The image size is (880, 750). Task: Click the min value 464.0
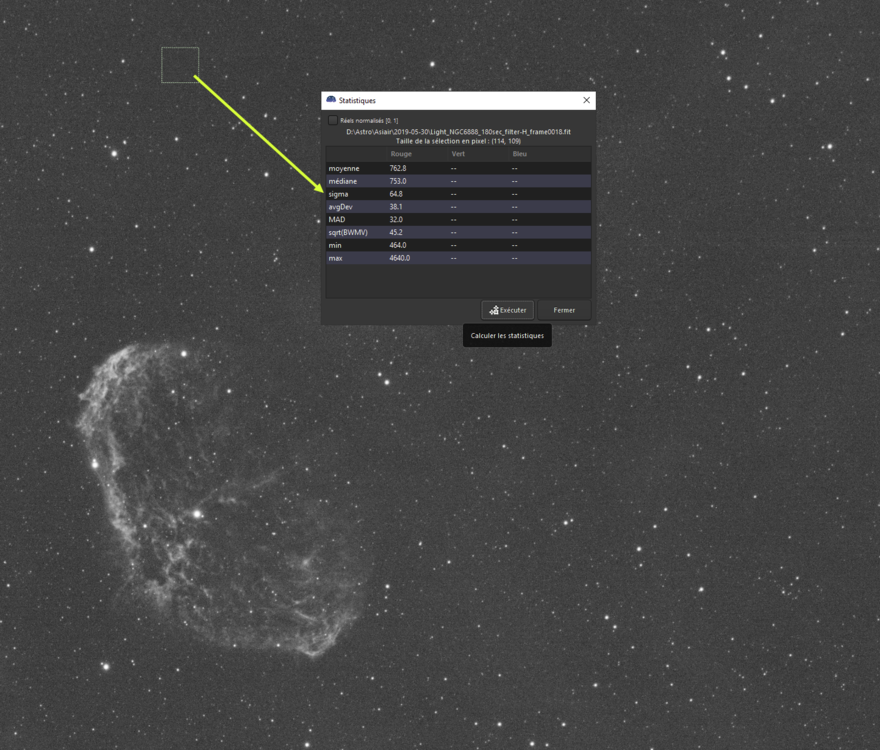[398, 245]
